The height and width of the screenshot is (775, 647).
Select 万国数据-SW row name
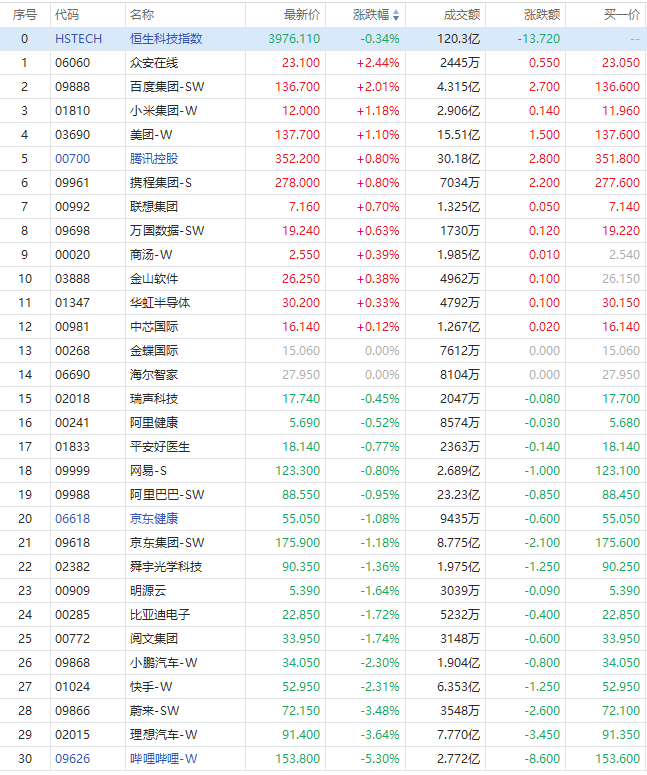click(167, 231)
